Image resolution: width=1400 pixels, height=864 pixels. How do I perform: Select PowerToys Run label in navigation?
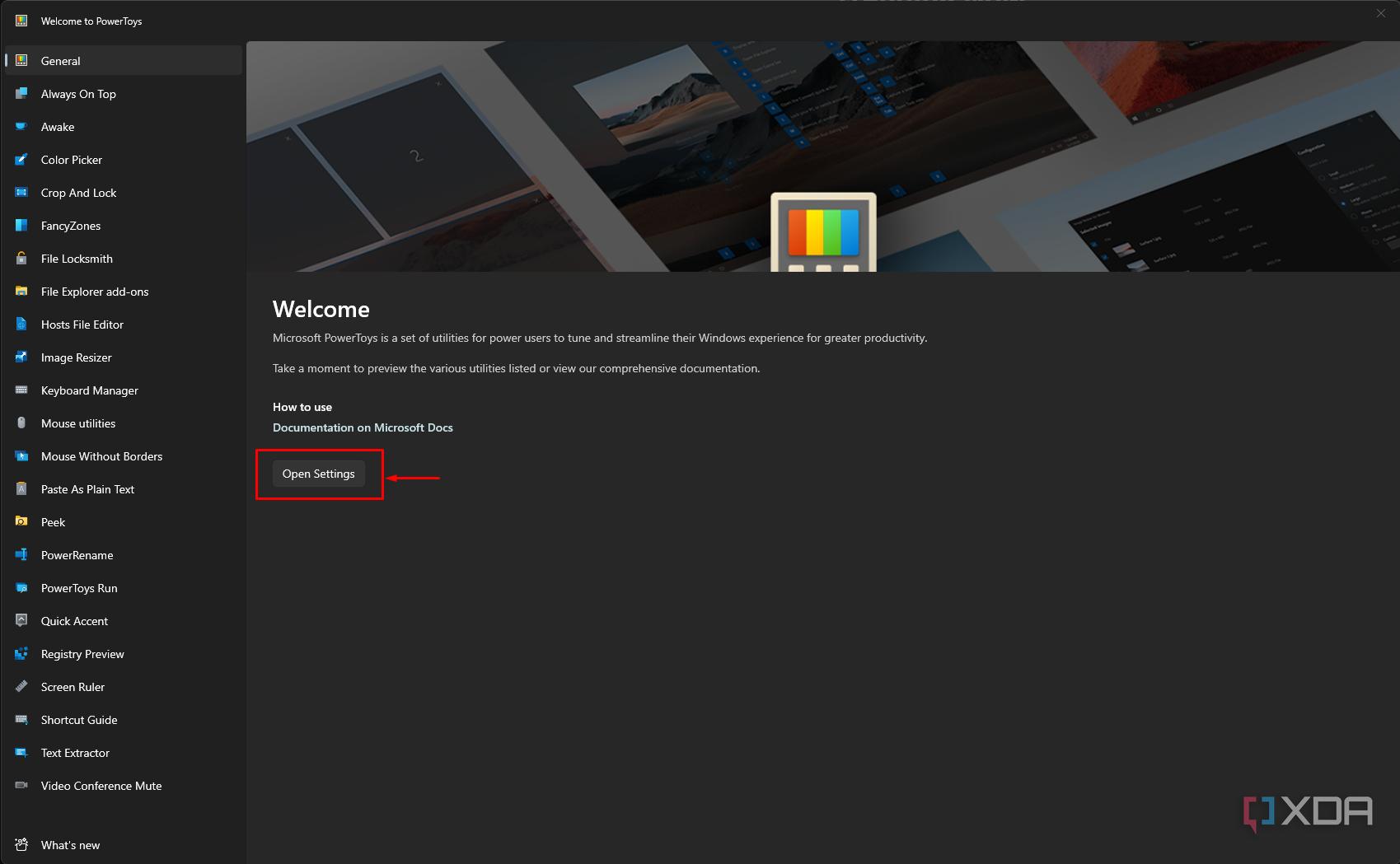click(x=79, y=588)
